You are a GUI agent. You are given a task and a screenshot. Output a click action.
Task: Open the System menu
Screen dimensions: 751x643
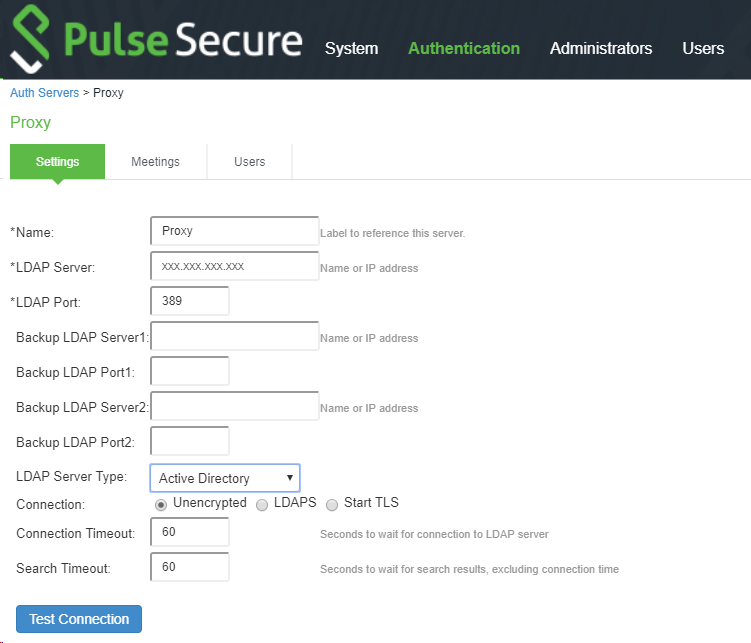351,48
